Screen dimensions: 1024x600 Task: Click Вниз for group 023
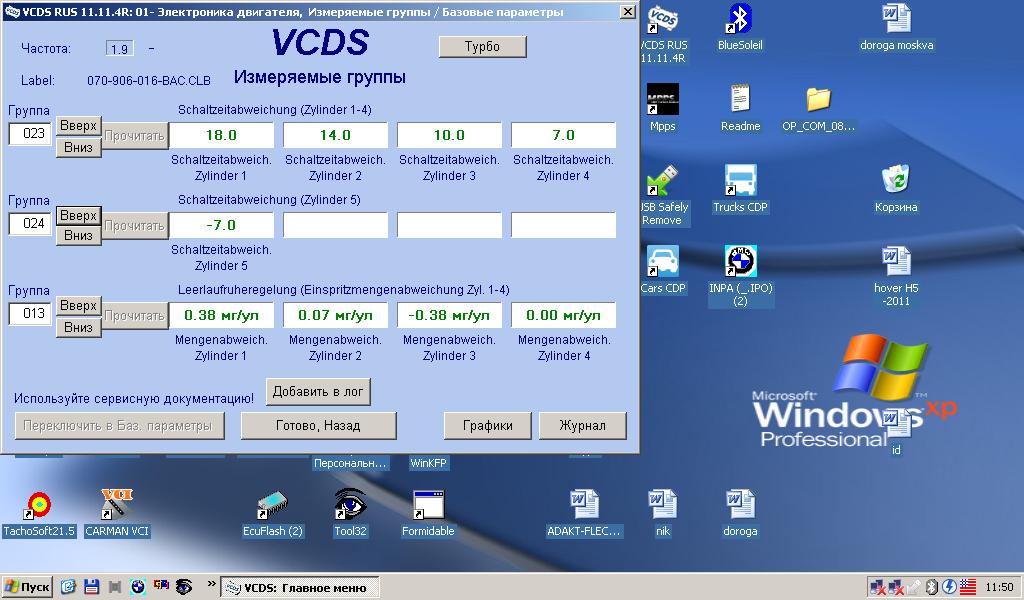point(78,147)
